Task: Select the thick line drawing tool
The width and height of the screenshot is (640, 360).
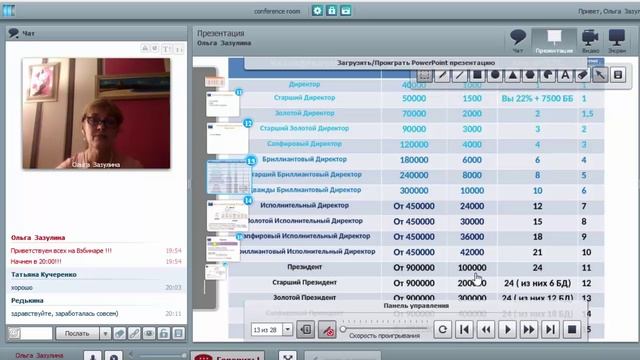Action: click(442, 75)
